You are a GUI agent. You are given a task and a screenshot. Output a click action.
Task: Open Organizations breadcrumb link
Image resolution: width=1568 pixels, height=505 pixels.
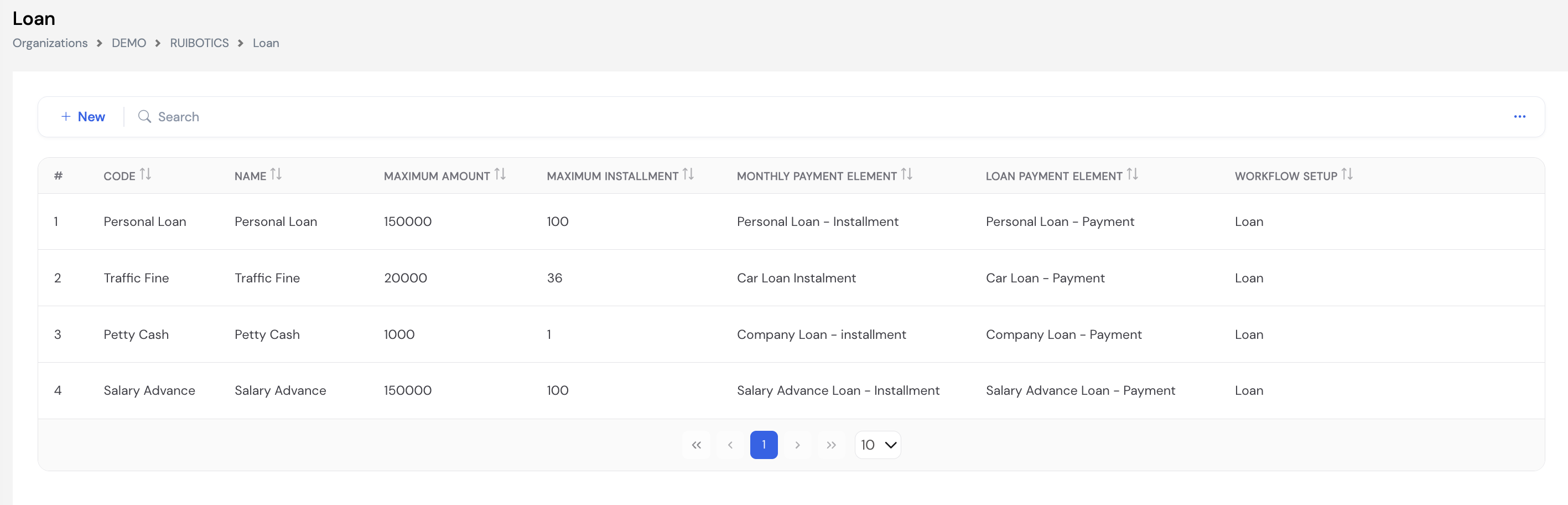[50, 43]
